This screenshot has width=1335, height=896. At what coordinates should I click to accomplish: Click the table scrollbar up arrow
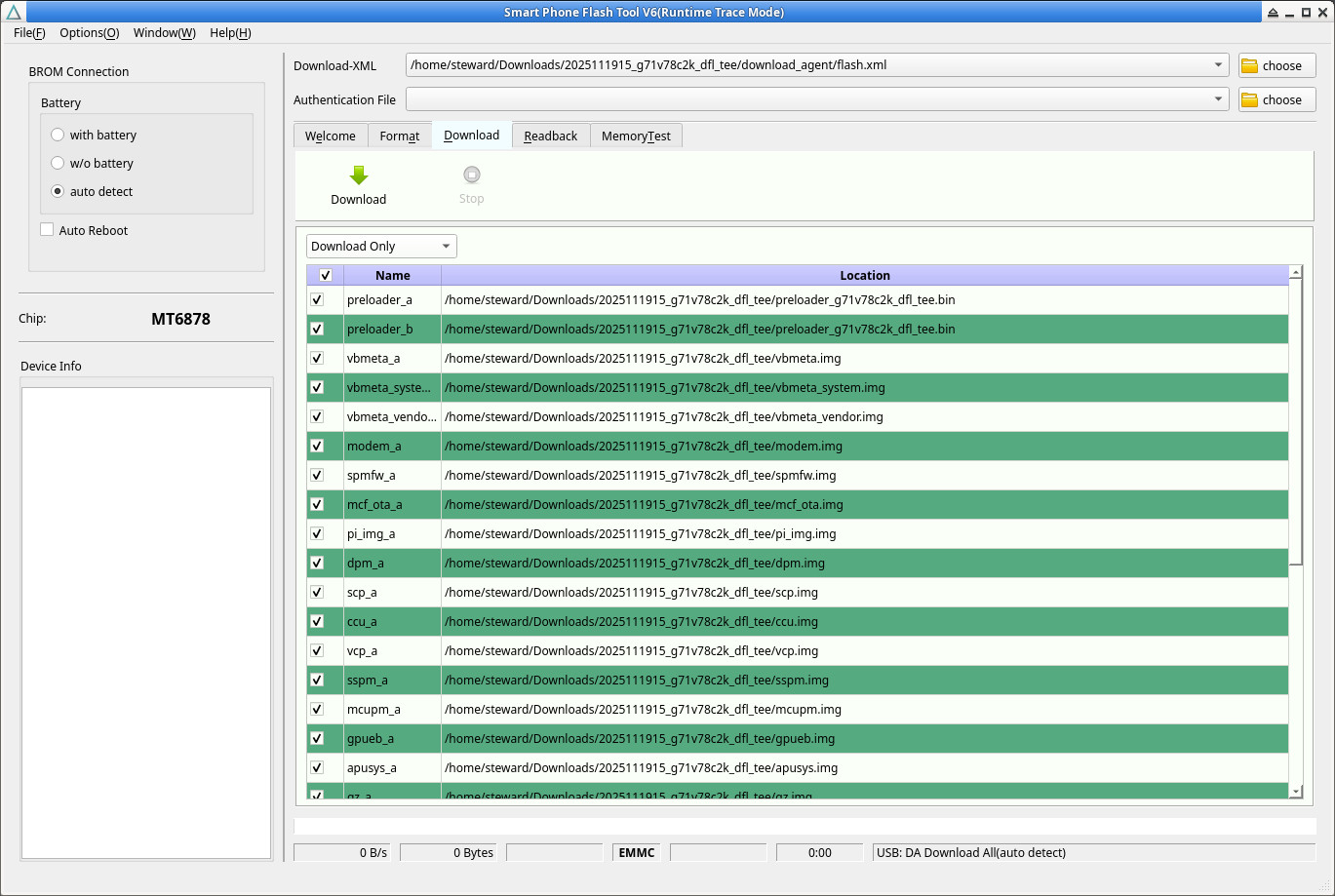[x=1295, y=274]
